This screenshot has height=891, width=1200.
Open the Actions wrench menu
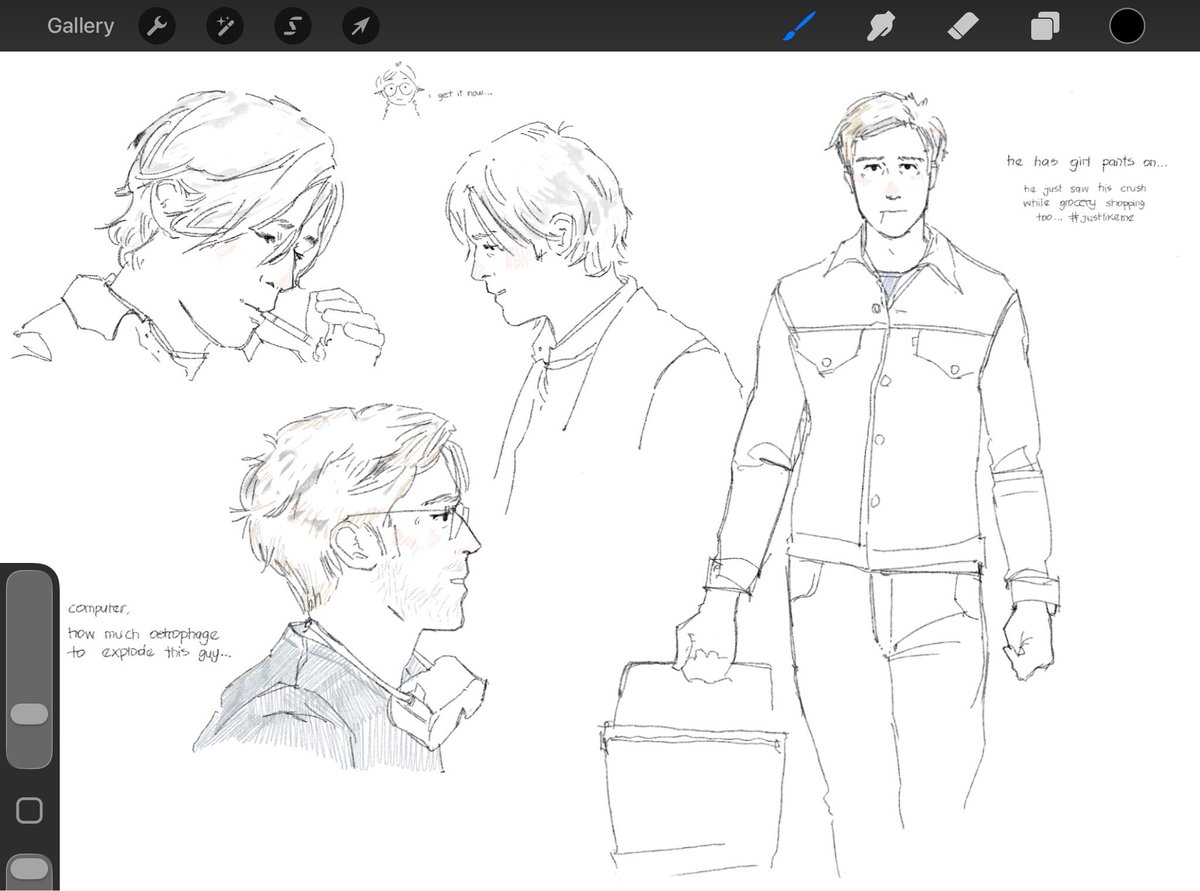[156, 26]
